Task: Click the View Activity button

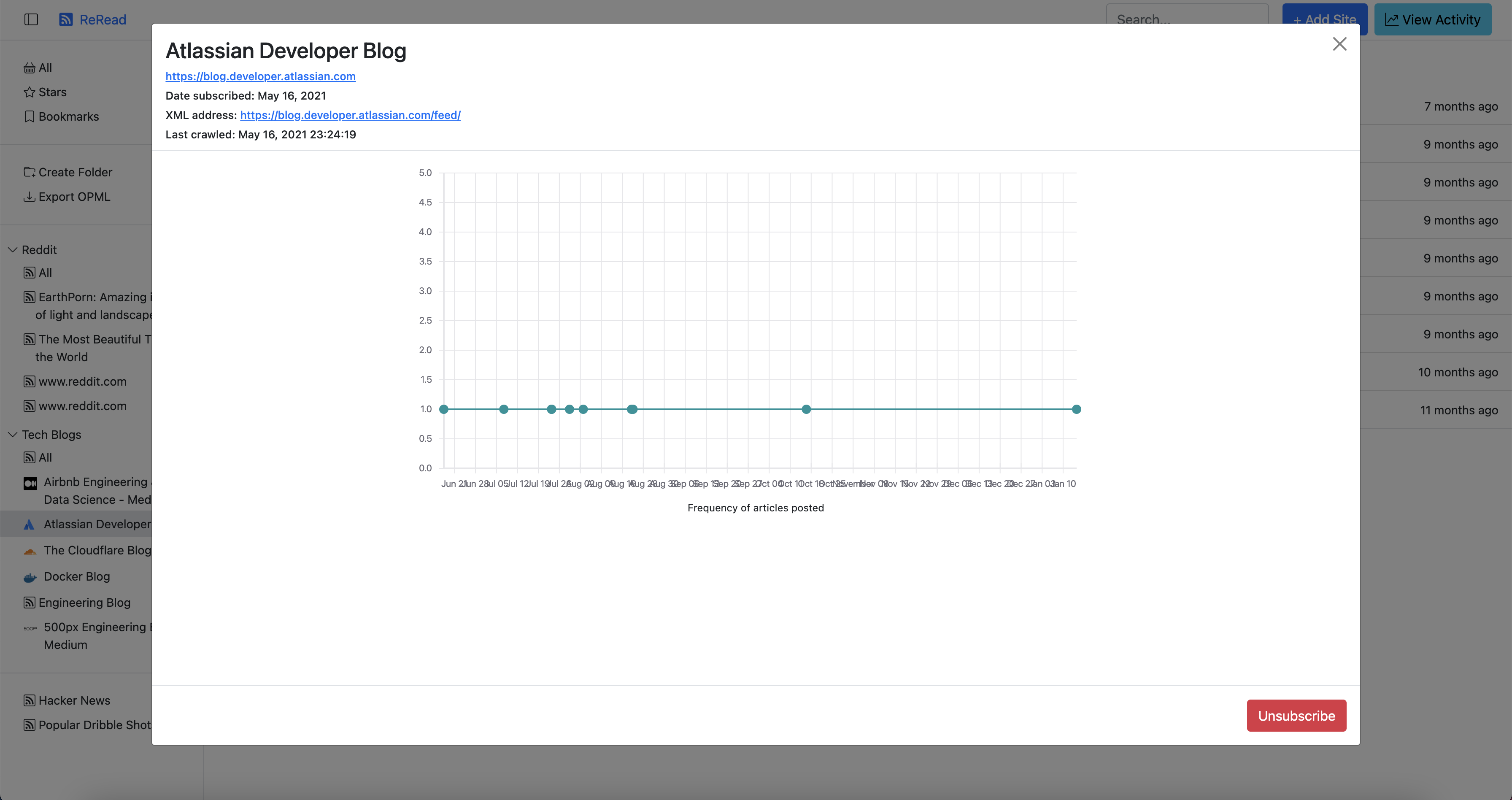Action: pos(1432,19)
